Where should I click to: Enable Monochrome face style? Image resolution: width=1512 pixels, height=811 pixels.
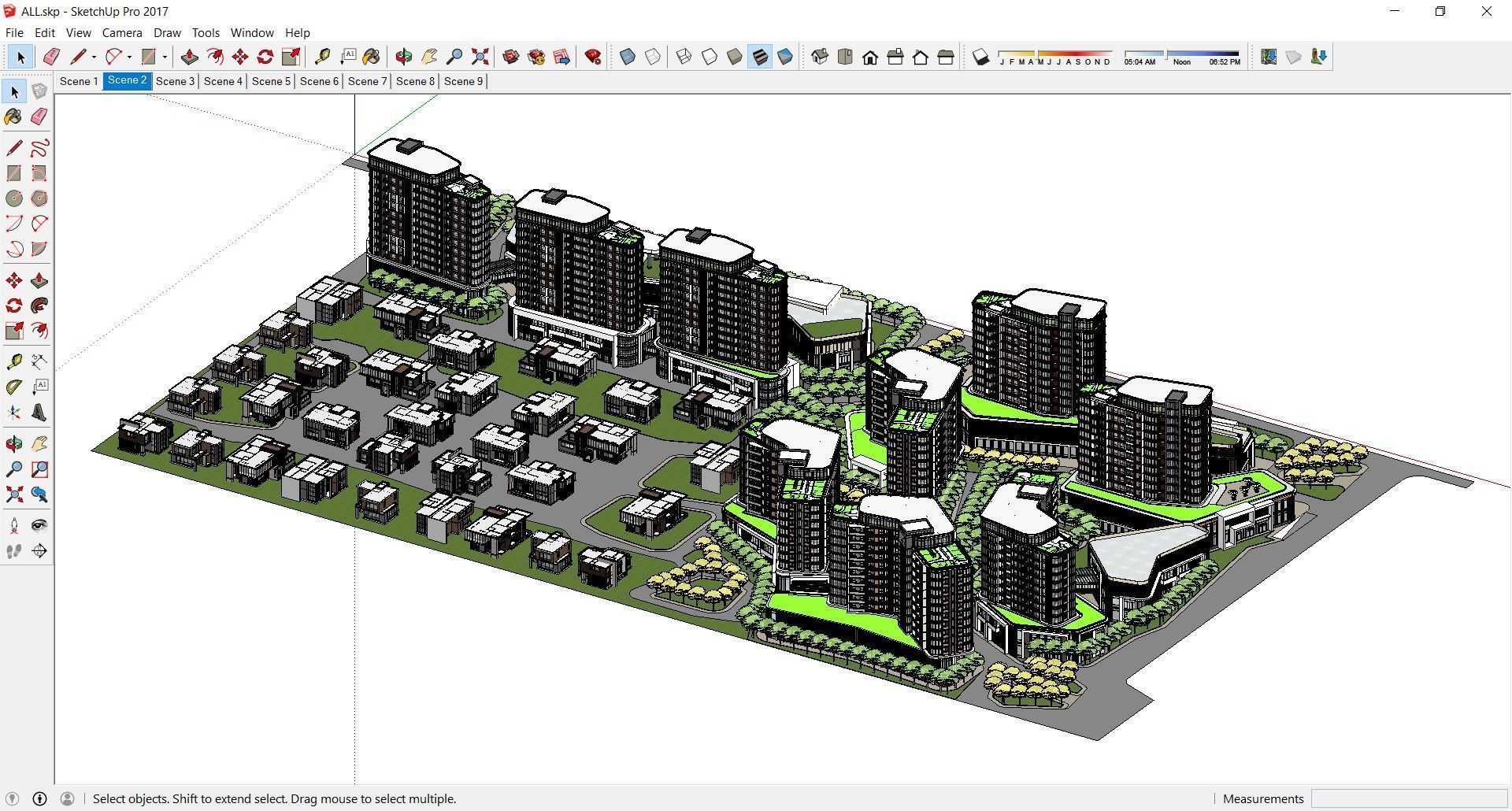coord(785,57)
